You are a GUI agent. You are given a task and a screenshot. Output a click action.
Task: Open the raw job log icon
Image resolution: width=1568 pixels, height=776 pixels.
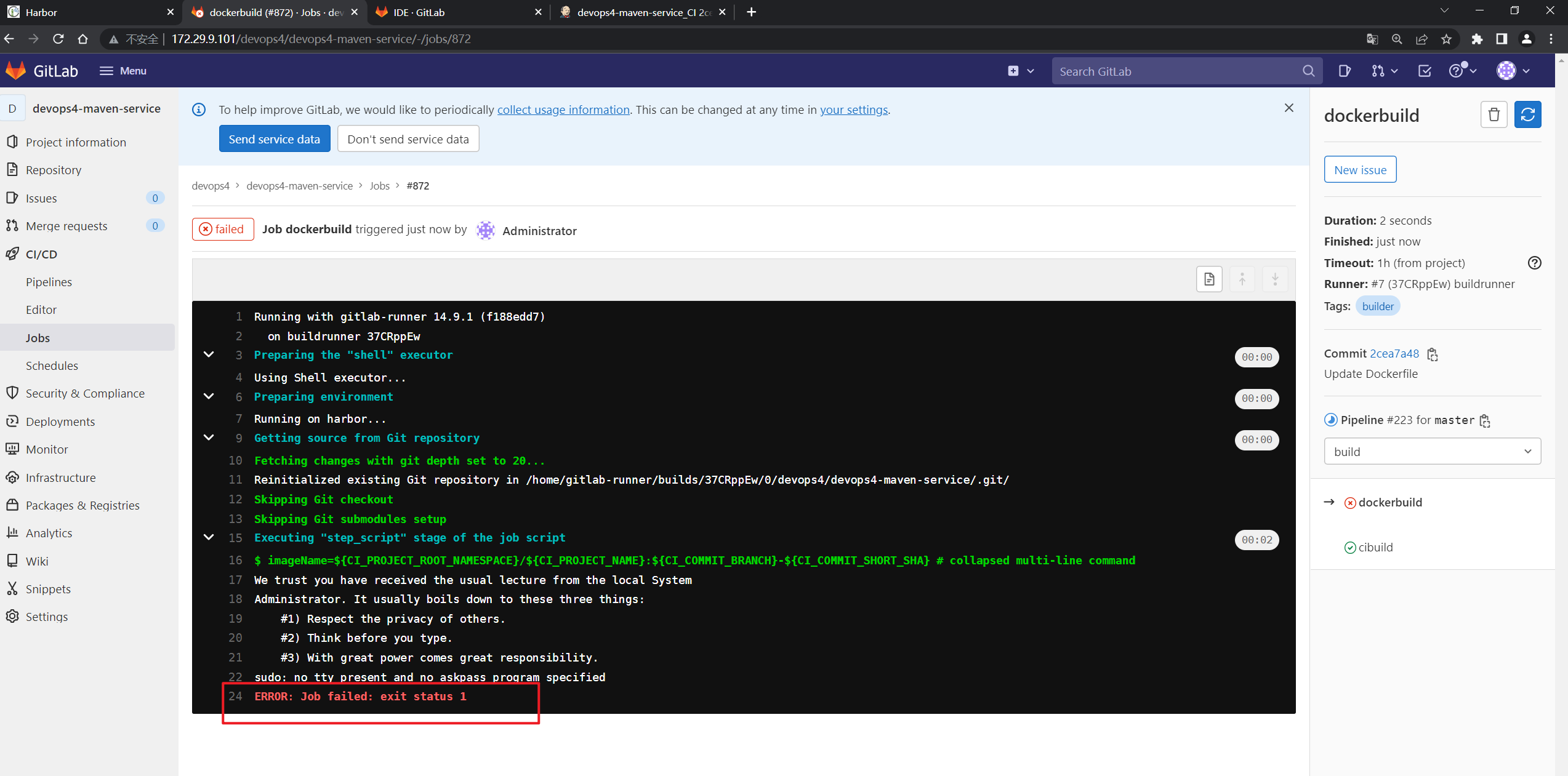pos(1209,279)
